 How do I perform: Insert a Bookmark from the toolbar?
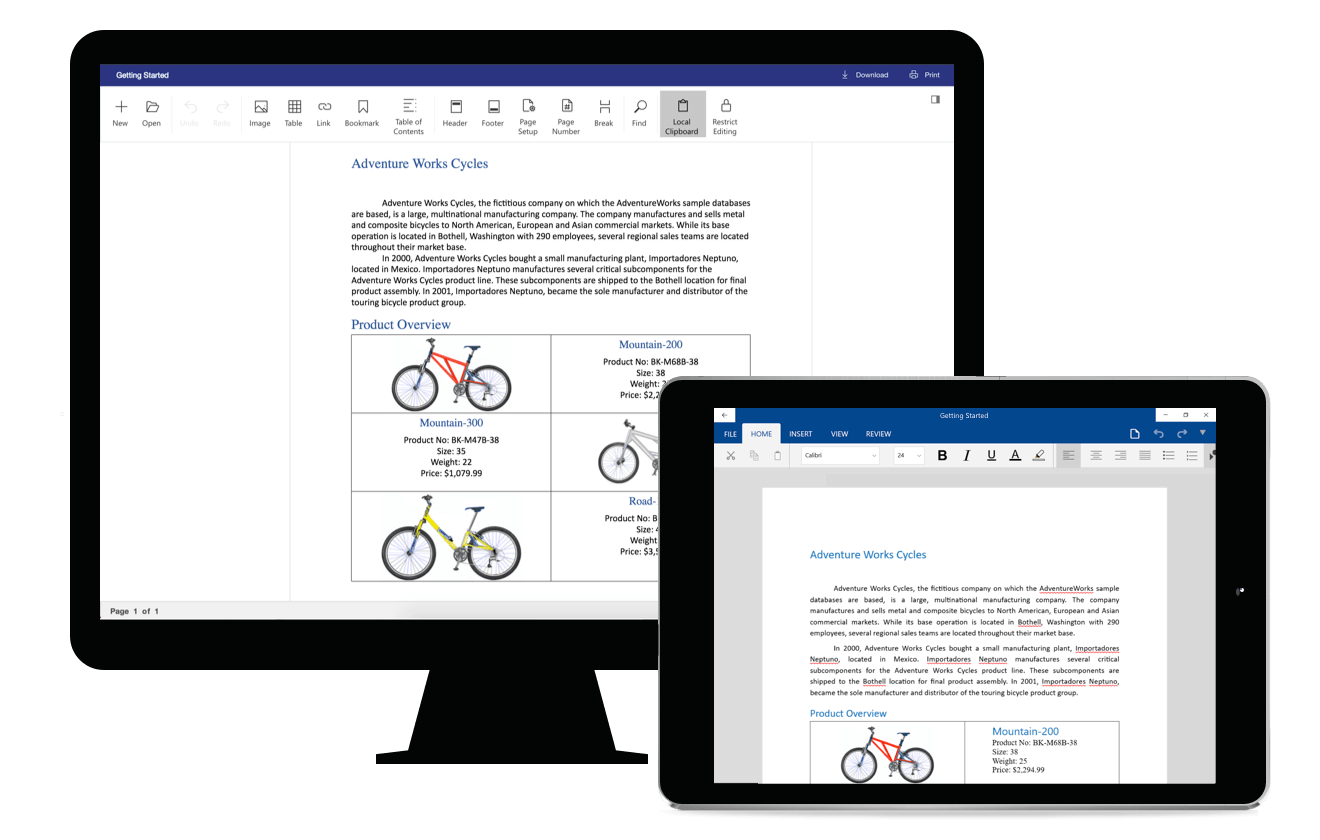pos(362,113)
